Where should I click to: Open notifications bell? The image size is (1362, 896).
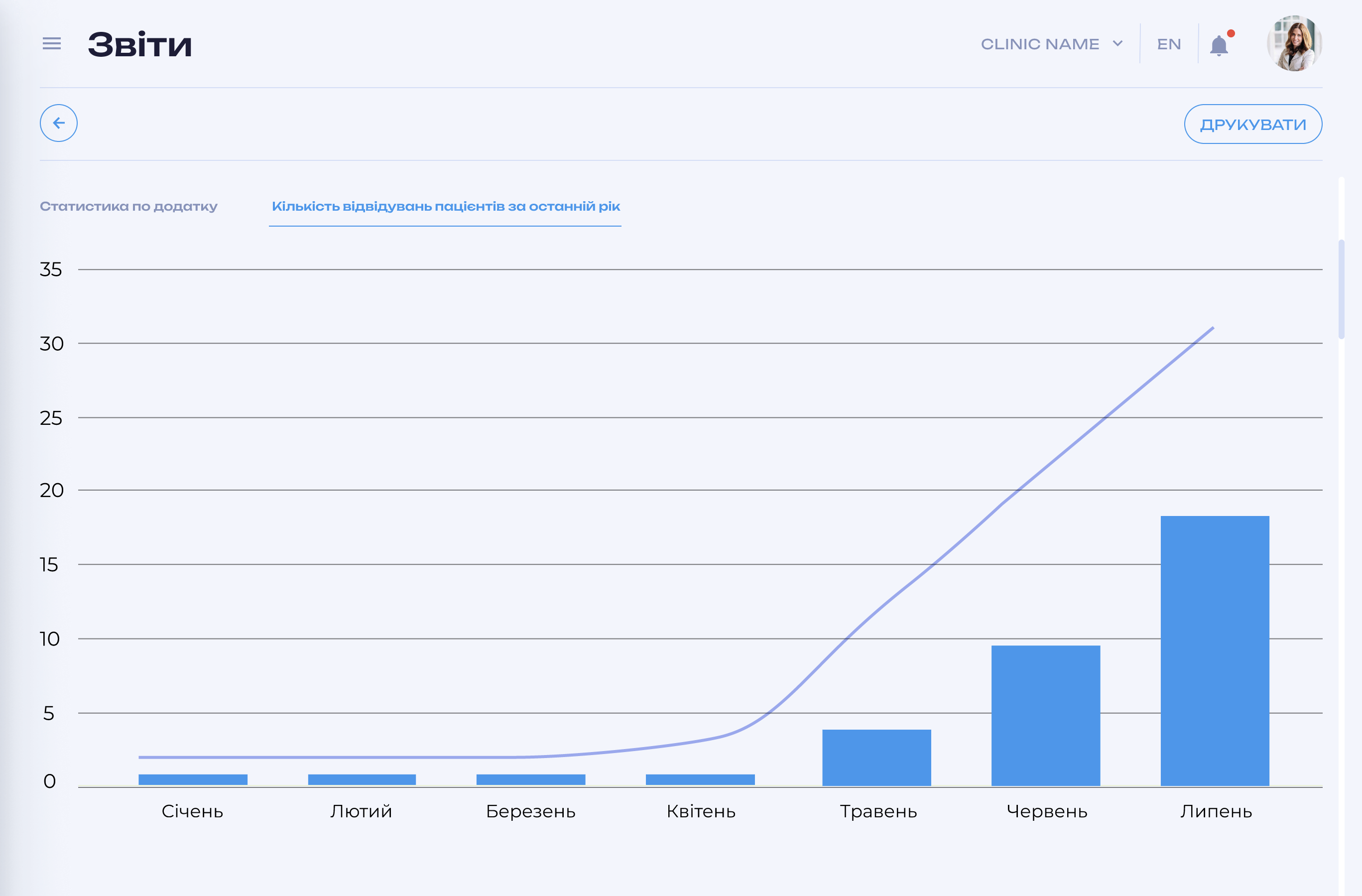pyautogui.click(x=1219, y=45)
